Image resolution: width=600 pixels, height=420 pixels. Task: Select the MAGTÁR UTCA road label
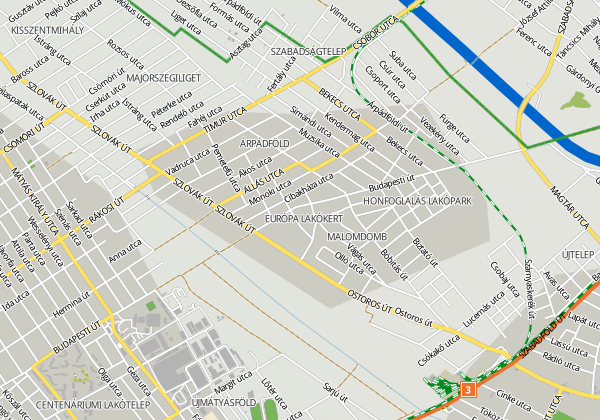[569, 207]
